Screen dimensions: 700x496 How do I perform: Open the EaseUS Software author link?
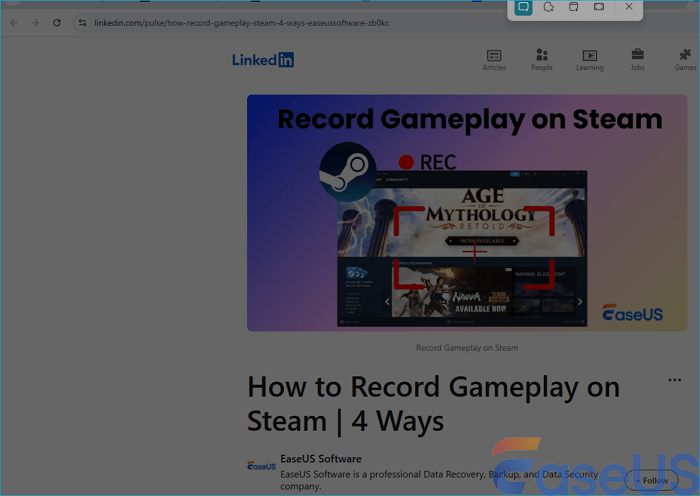point(320,458)
